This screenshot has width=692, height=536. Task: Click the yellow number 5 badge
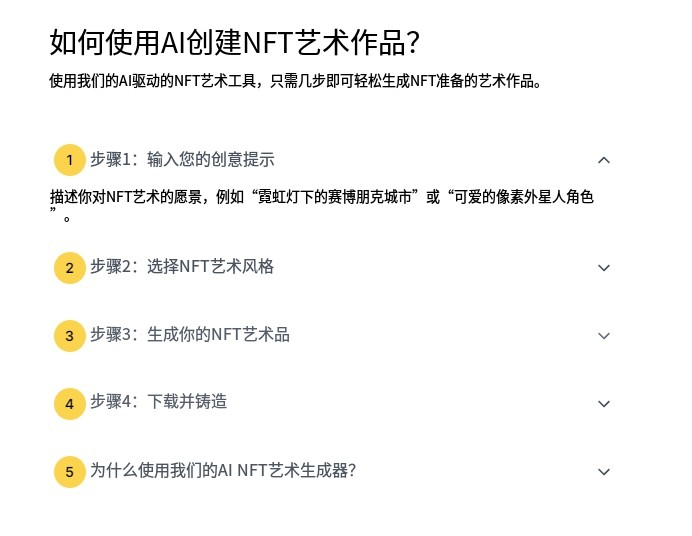pyautogui.click(x=69, y=472)
